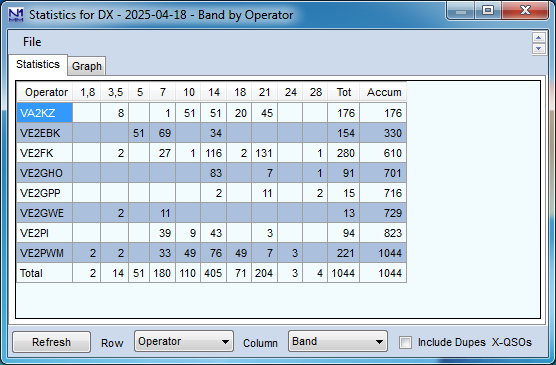
Task: Click the Accum column header
Action: (x=383, y=92)
